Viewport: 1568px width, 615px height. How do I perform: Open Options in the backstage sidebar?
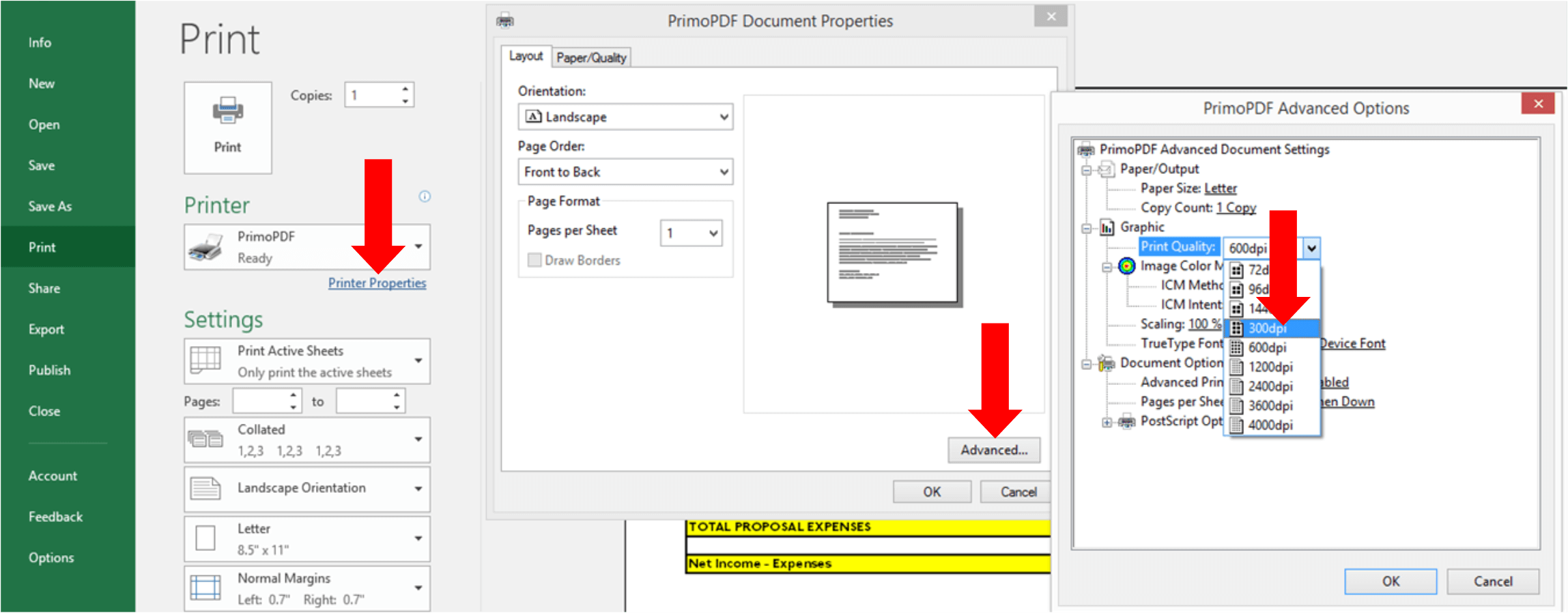pyautogui.click(x=51, y=558)
